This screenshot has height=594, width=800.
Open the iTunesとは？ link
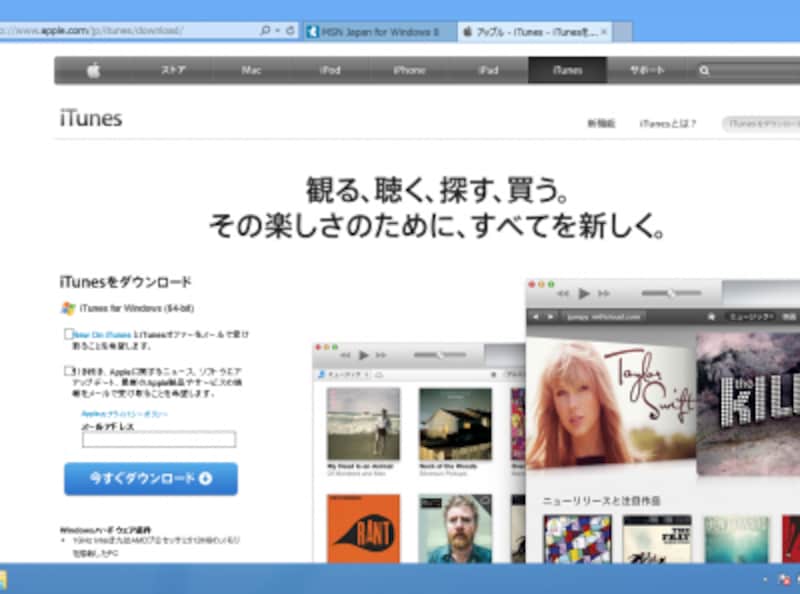(667, 123)
